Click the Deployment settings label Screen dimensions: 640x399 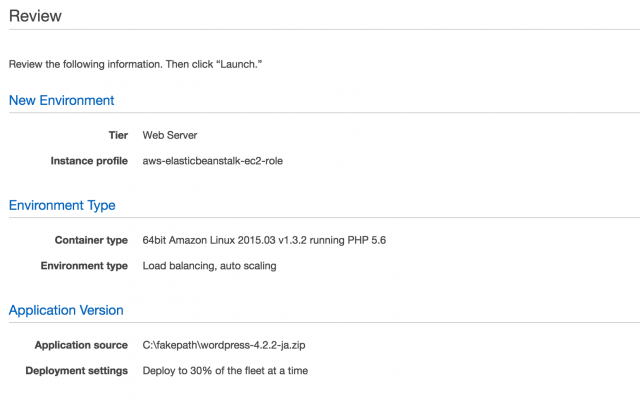[x=77, y=371]
